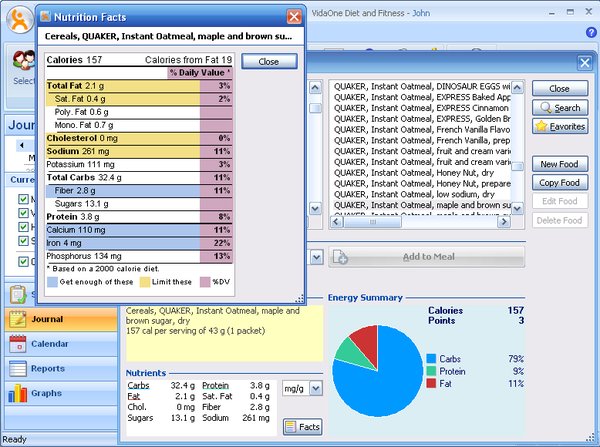Click the Carbs nutrient link
The width and height of the screenshot is (600, 447).
coord(138,385)
